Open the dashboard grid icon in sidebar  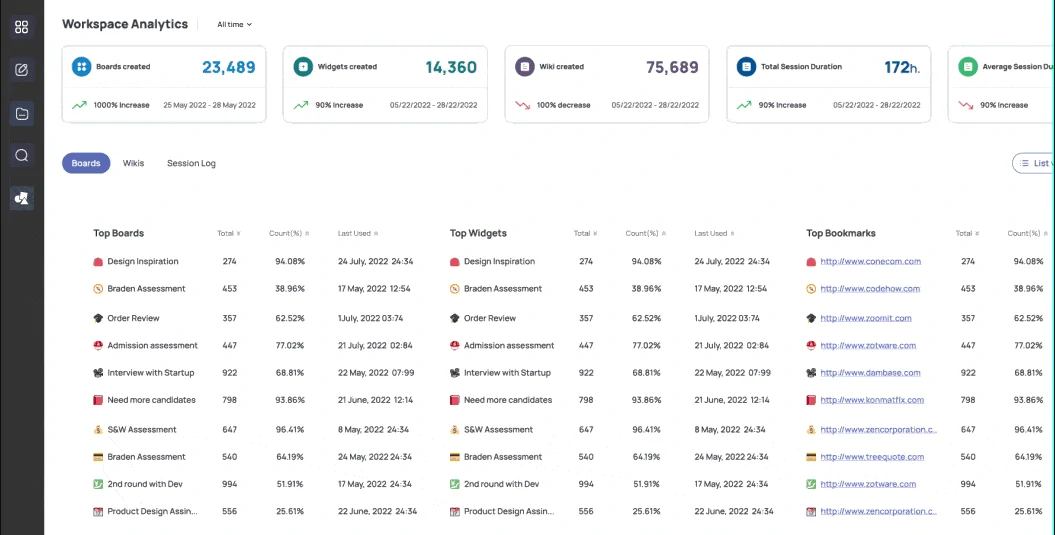22,27
